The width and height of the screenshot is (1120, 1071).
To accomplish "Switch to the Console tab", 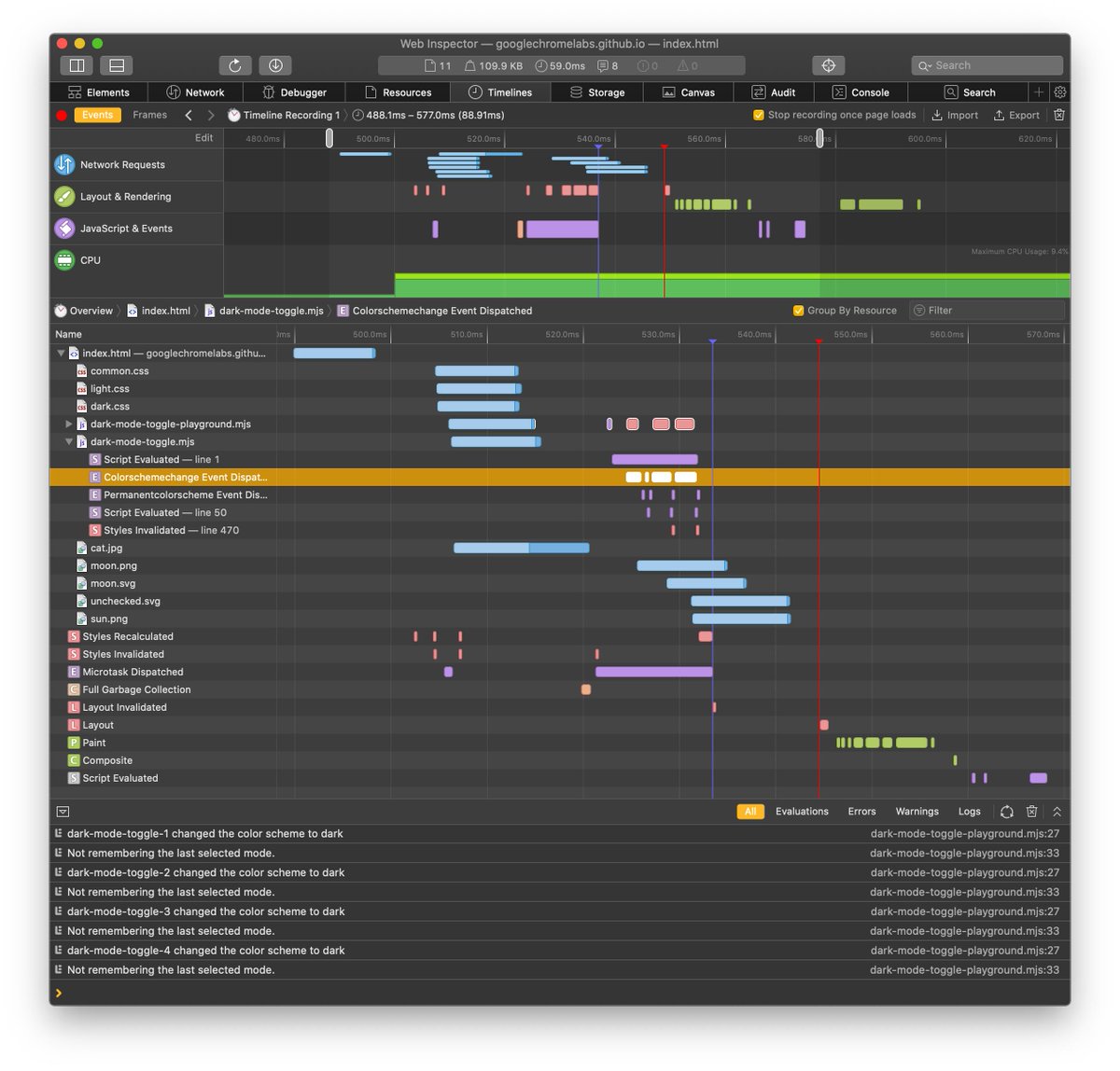I will (861, 92).
